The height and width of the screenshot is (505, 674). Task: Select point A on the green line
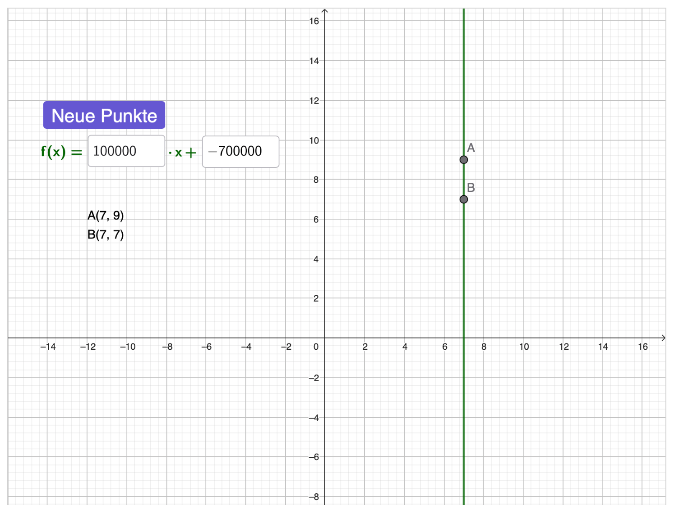[x=463, y=160]
